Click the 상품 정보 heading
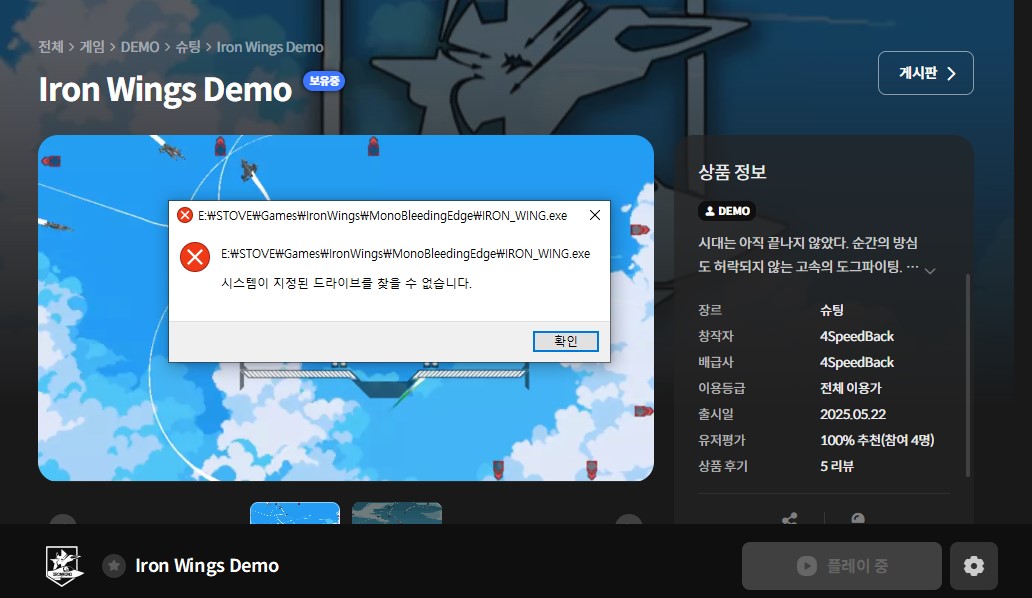Screen dimensions: 1032x598 click(x=732, y=172)
